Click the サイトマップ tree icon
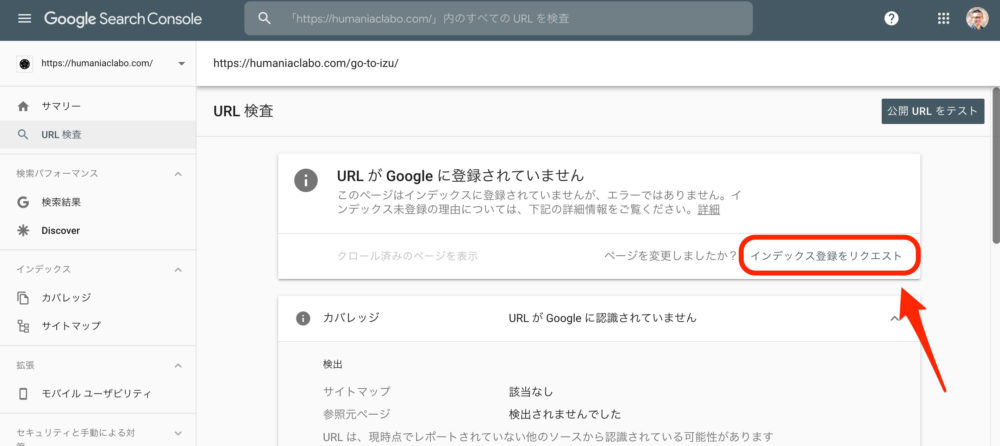The width and height of the screenshot is (1000, 446). (24, 326)
